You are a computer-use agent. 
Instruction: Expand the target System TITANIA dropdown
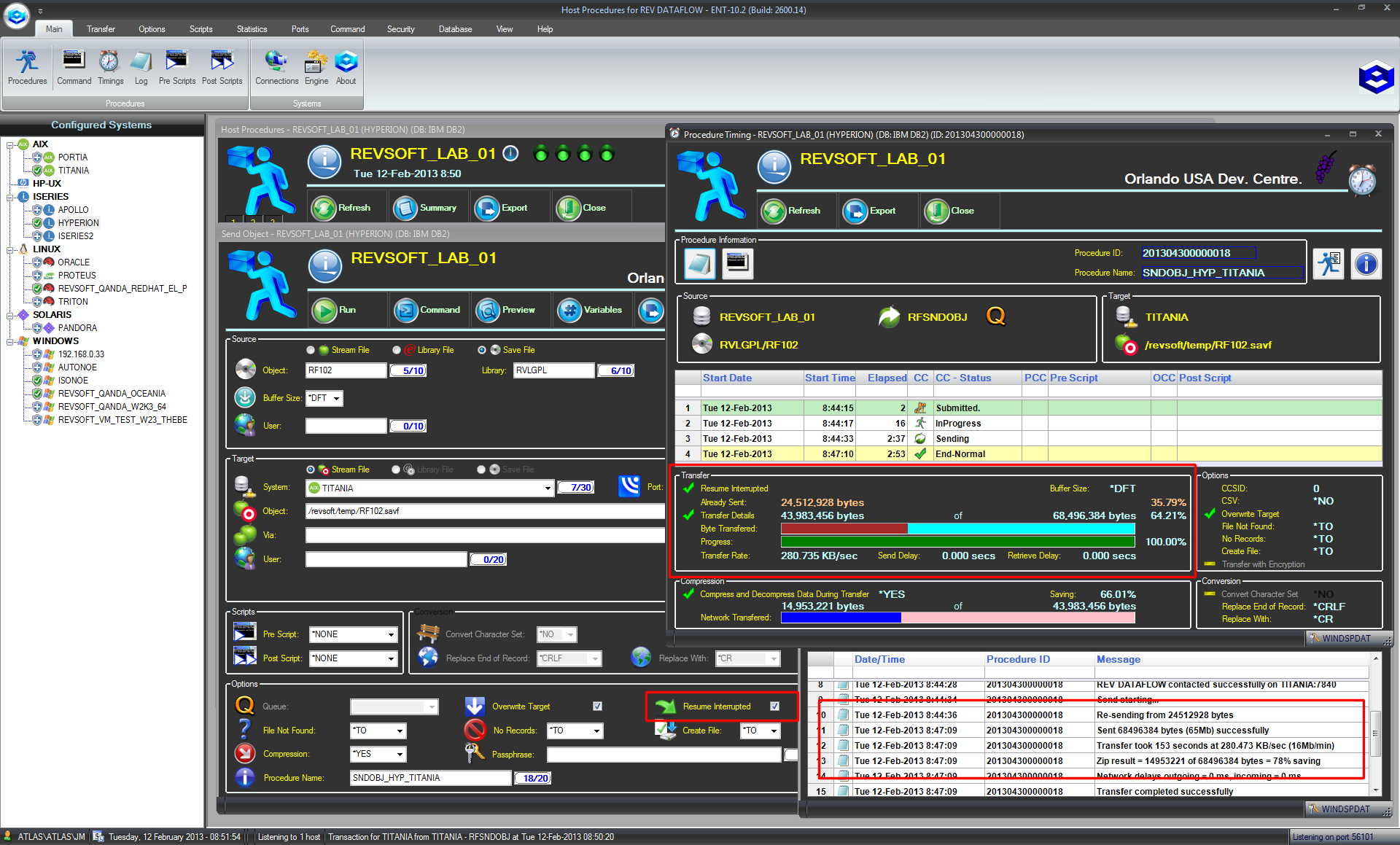point(548,488)
